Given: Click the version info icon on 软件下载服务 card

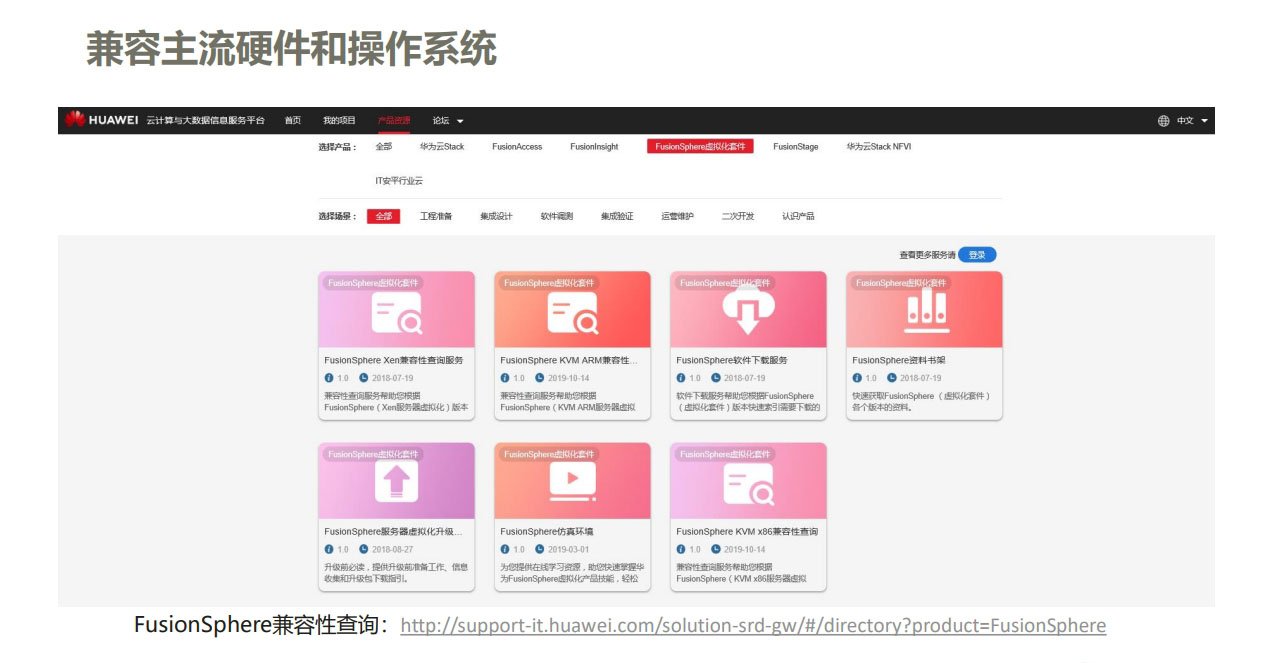Looking at the screenshot, I should coord(680,378).
